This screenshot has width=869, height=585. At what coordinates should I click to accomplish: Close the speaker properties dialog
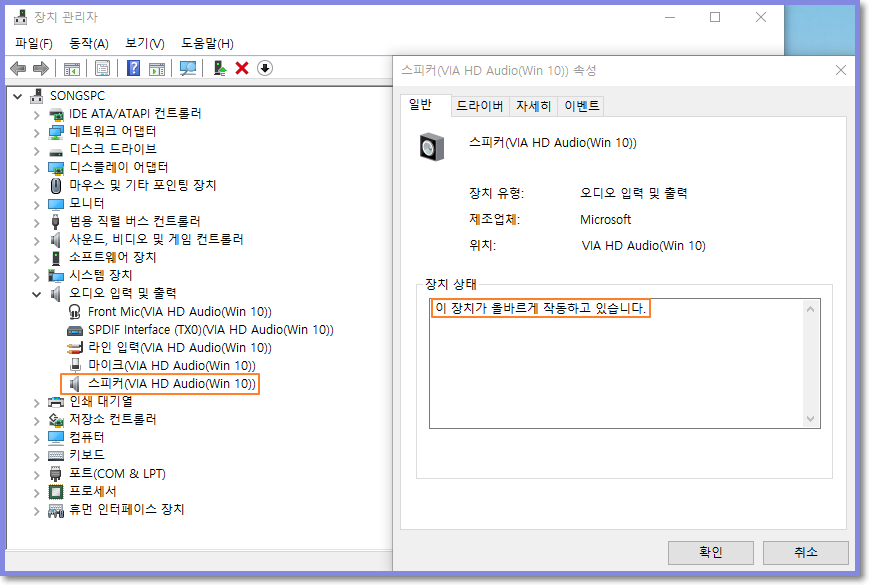841,70
